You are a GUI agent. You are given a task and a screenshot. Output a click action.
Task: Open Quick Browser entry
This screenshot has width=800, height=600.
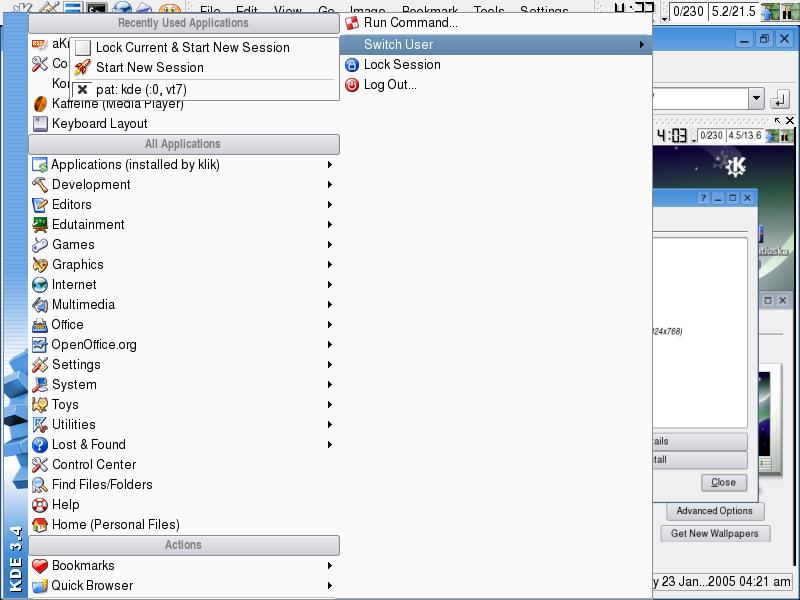click(x=184, y=586)
